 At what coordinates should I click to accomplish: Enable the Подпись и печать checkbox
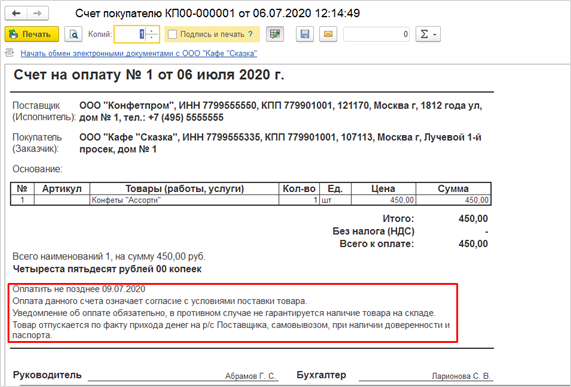coord(173,34)
